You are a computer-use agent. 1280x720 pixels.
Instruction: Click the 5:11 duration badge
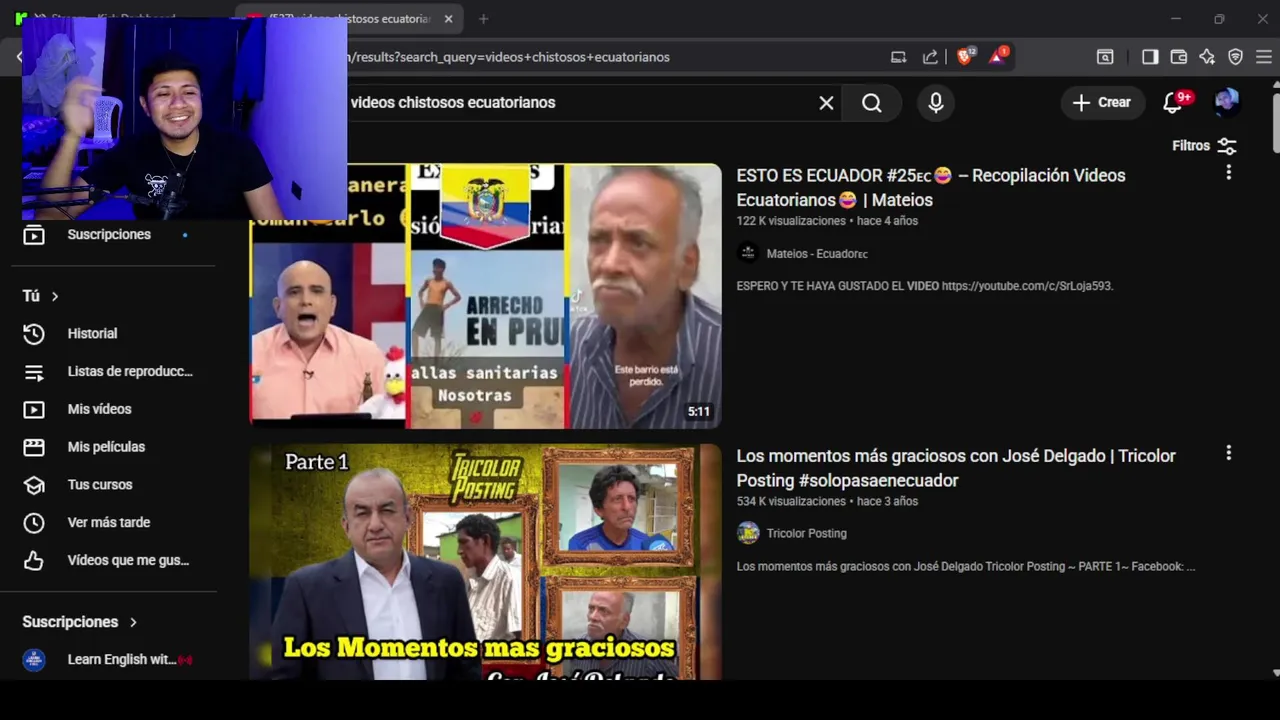tap(698, 412)
